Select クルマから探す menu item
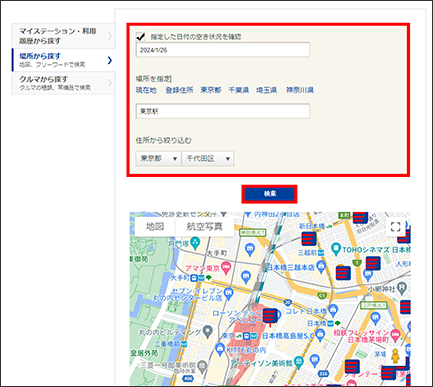 click(63, 83)
